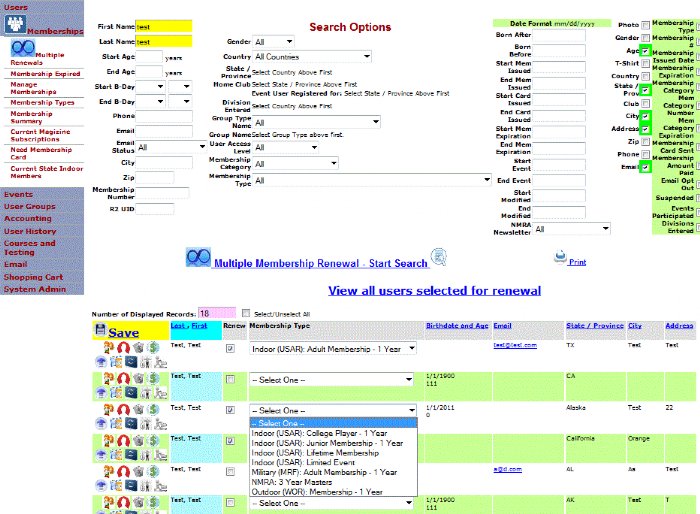Open the NMRA Newsletter dropdown
Image resolution: width=700 pixels, height=514 pixels.
[x=572, y=229]
